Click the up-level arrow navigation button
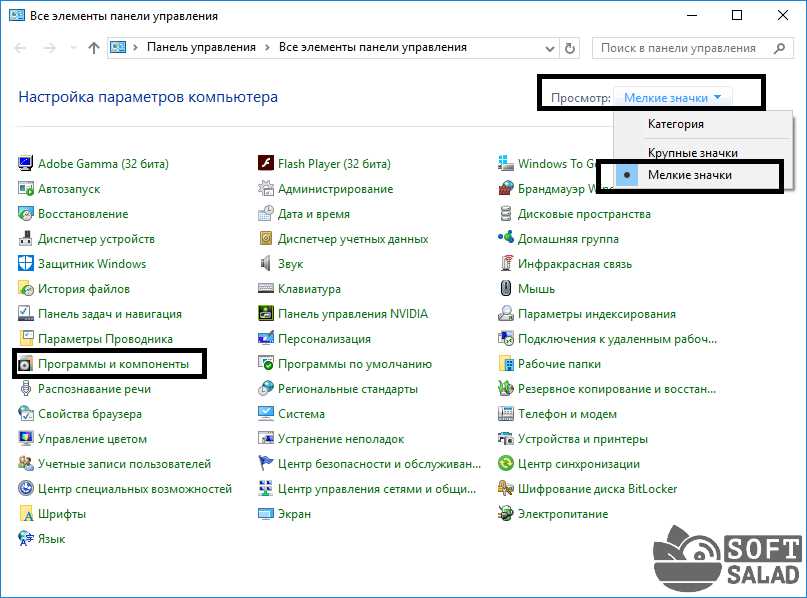The image size is (807, 598). click(94, 47)
